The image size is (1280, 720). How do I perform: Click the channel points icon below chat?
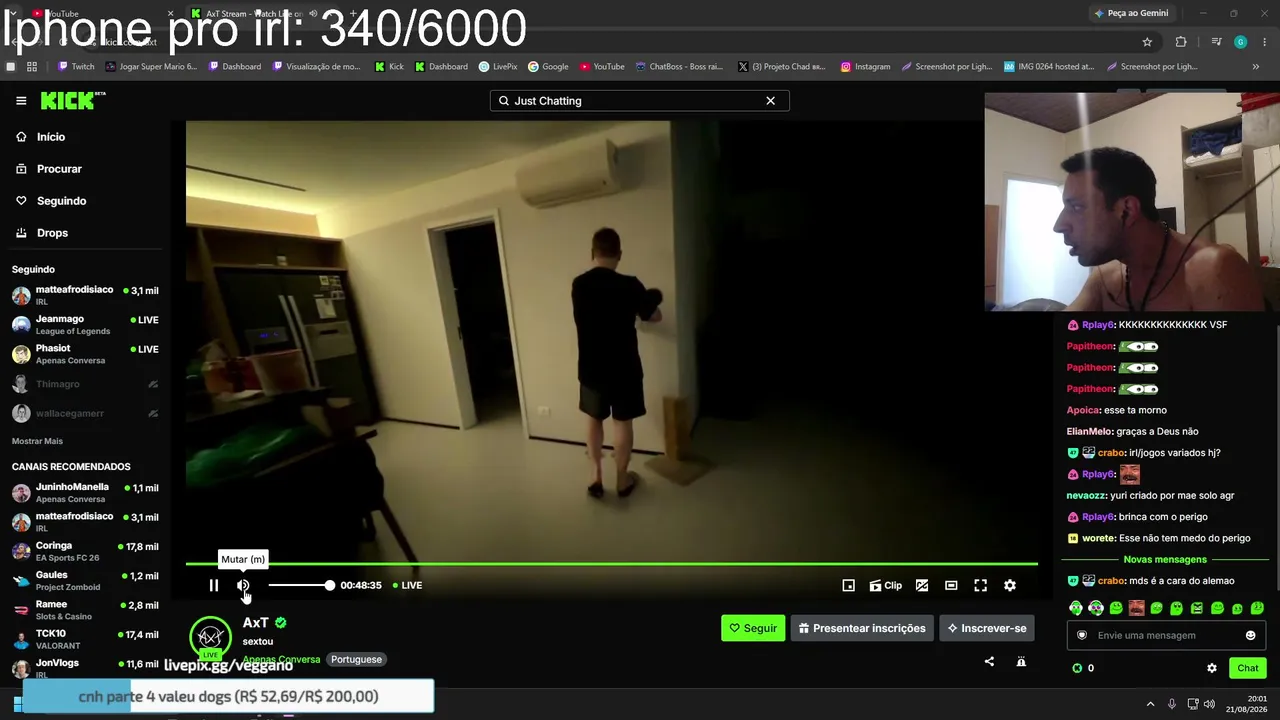click(1077, 668)
